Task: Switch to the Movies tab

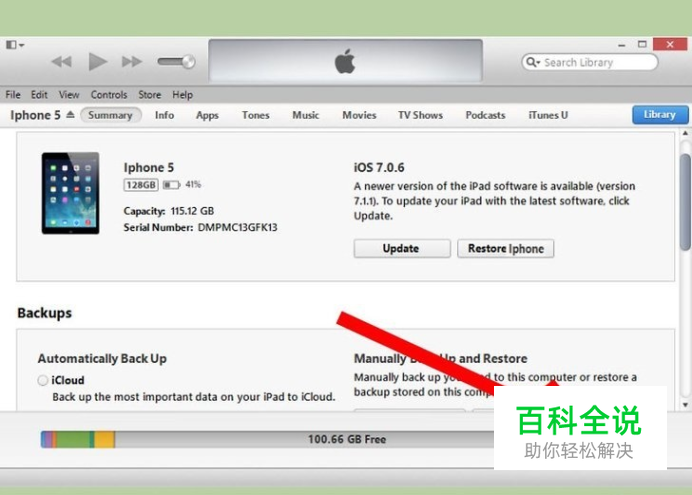Action: click(x=359, y=115)
